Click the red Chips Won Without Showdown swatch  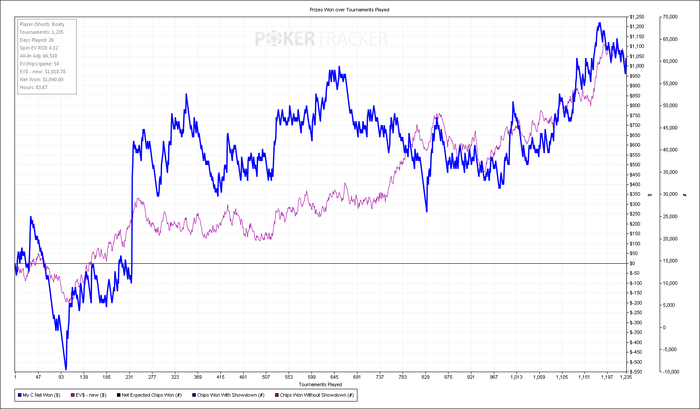coord(277,395)
